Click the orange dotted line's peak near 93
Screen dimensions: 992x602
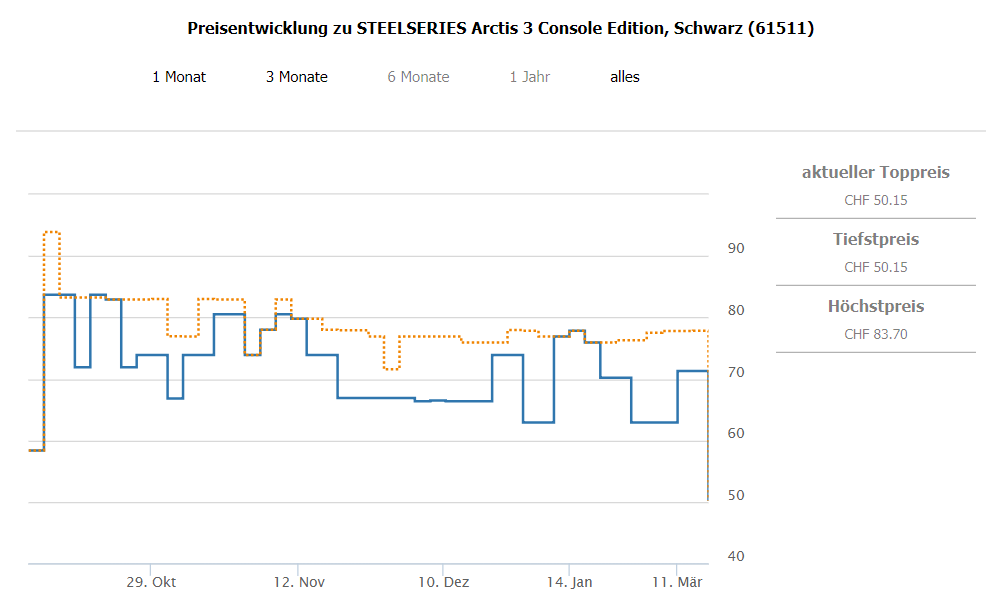51,232
